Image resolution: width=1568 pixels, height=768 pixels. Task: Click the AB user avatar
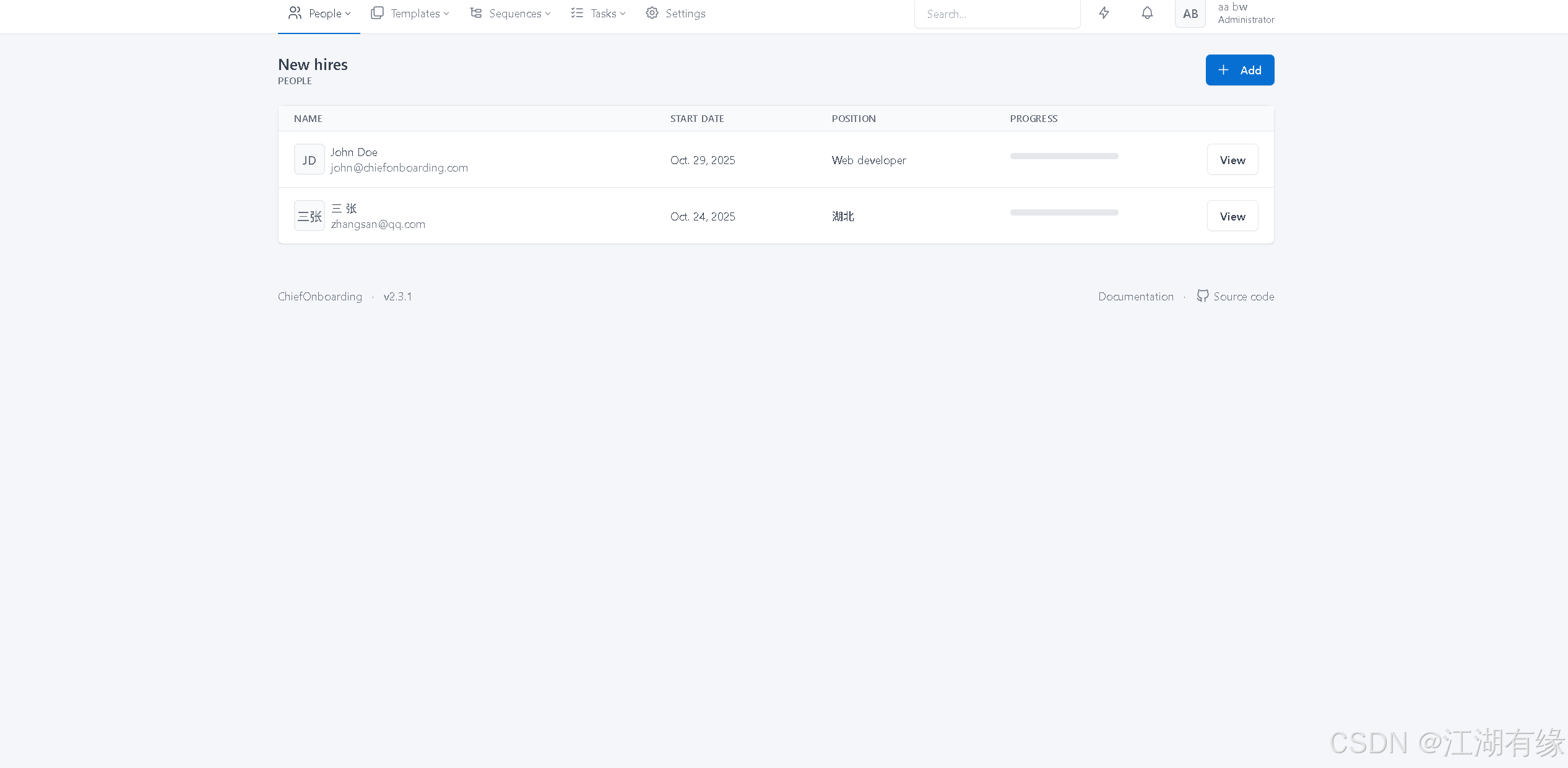[1190, 14]
